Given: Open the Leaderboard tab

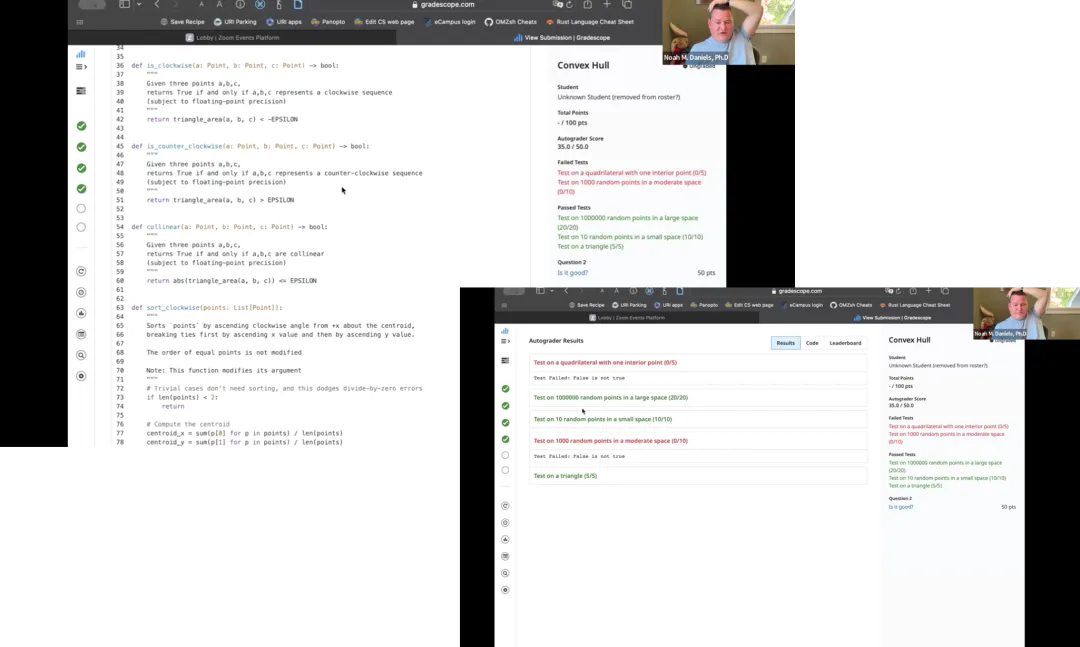Looking at the screenshot, I should (x=845, y=343).
